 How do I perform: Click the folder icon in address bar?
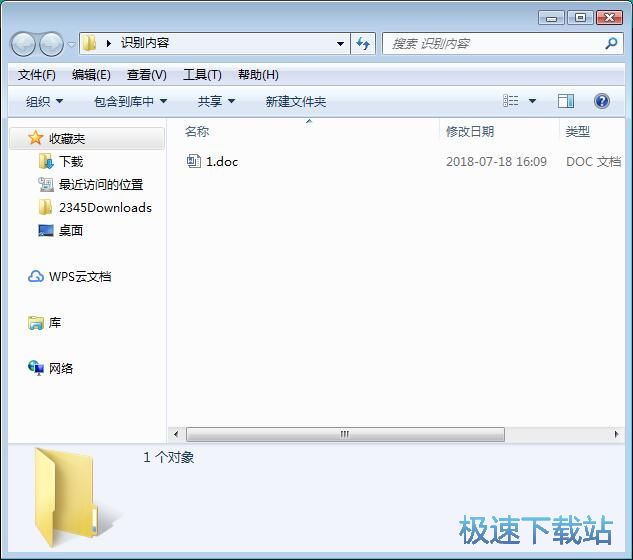click(89, 43)
